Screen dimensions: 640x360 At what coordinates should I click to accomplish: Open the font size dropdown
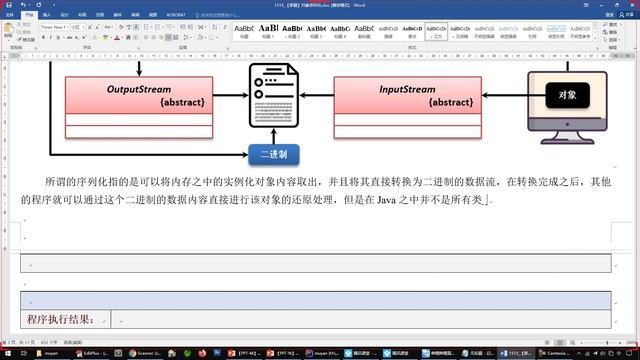tap(83, 27)
